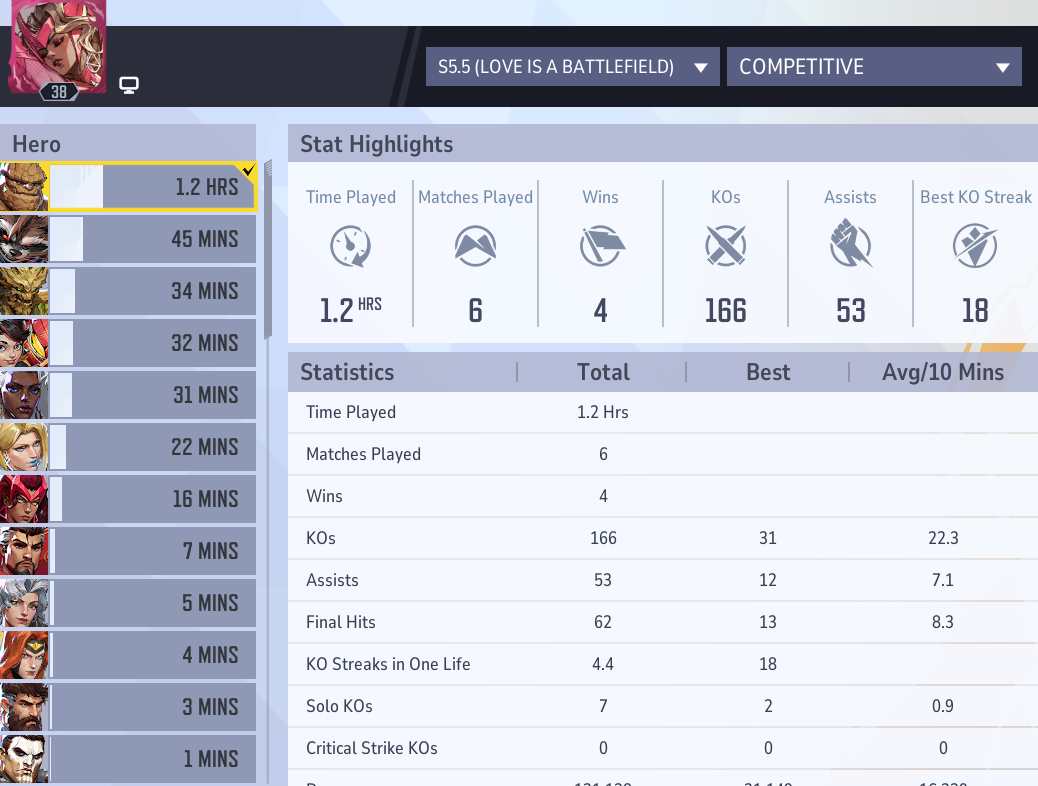This screenshot has width=1038, height=786.
Task: Click the Time Played value 1.2 Hrs in table
Action: (x=602, y=412)
